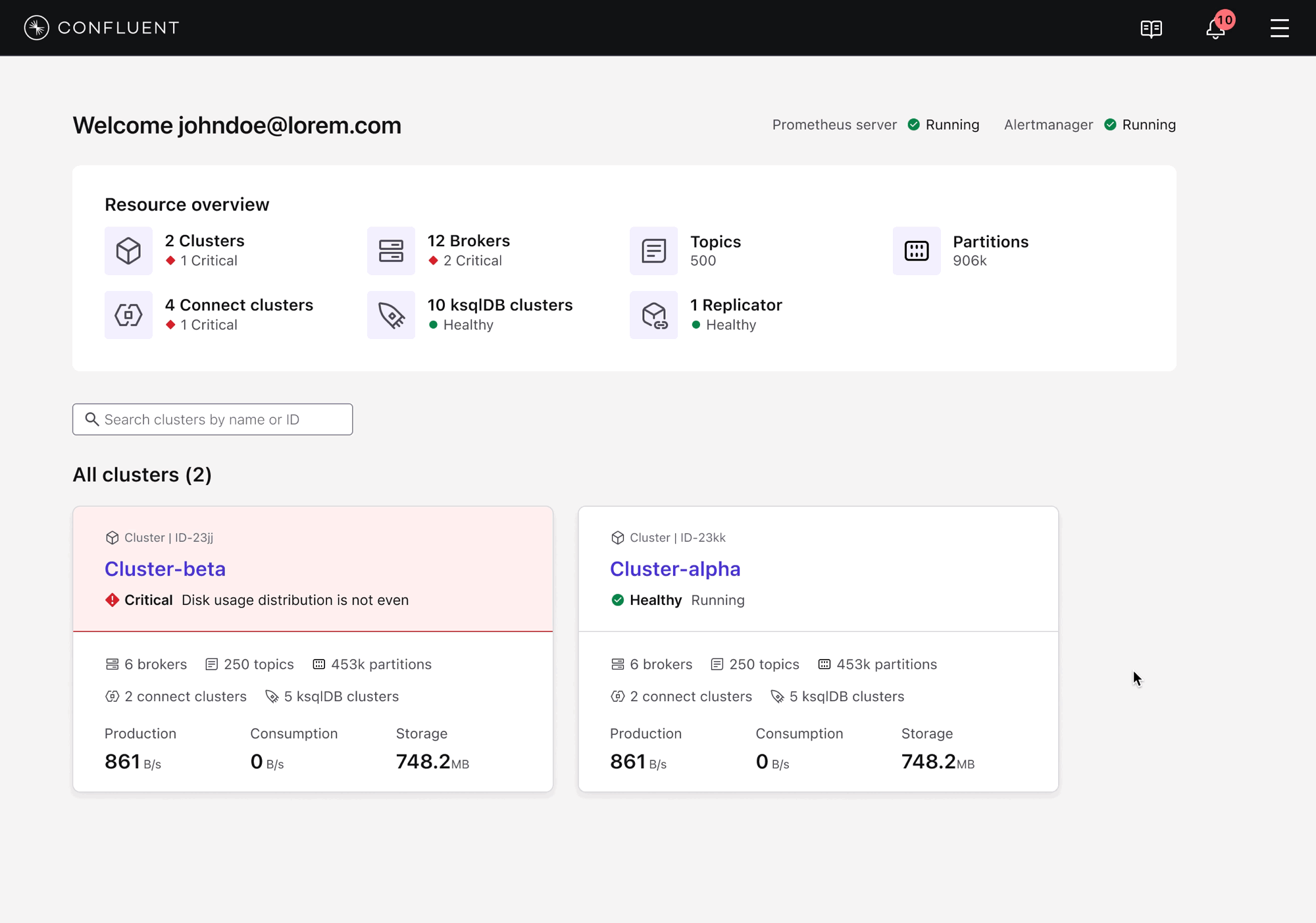Click the Connect clusters icon

coord(128,315)
